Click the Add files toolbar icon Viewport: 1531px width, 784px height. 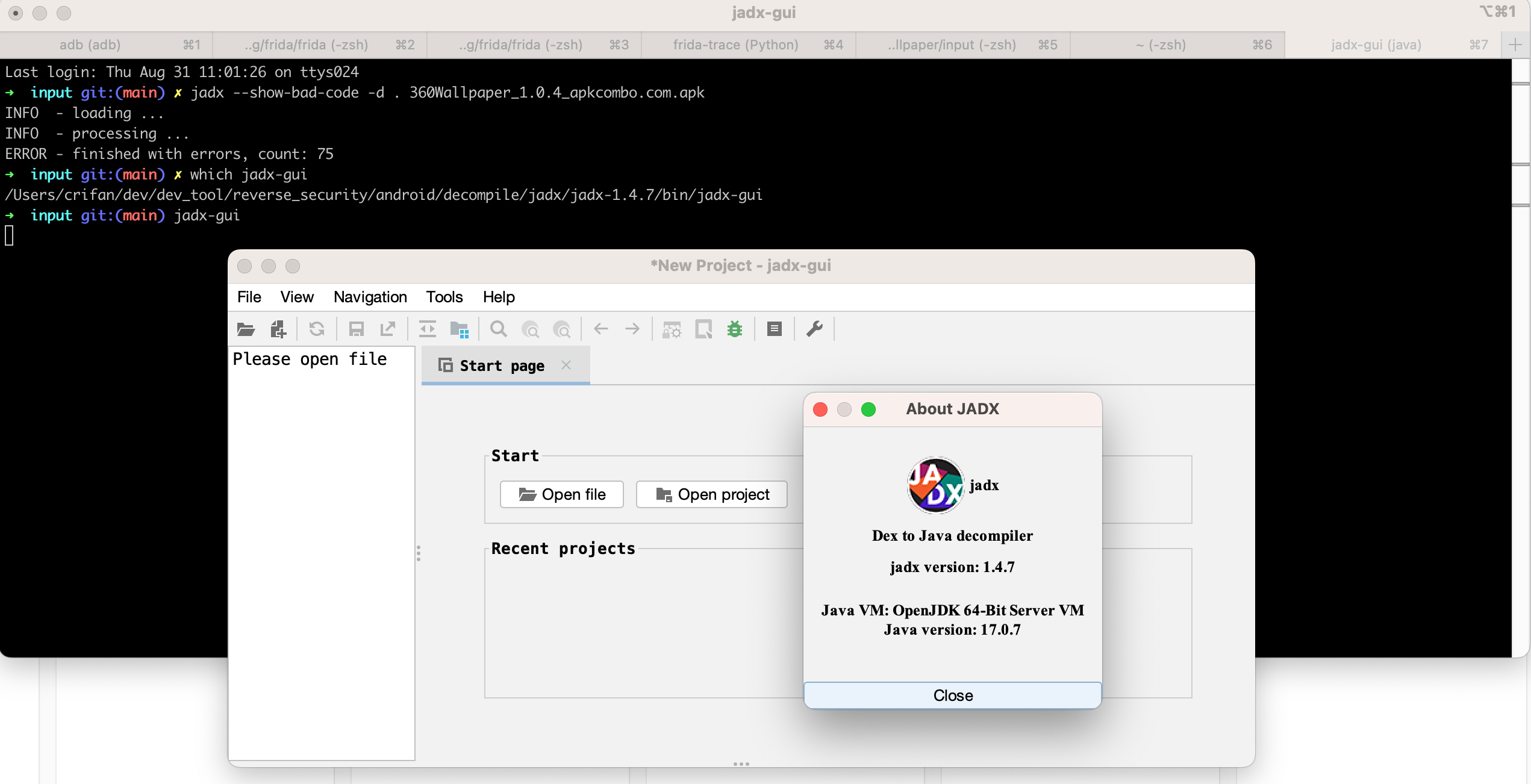(278, 329)
